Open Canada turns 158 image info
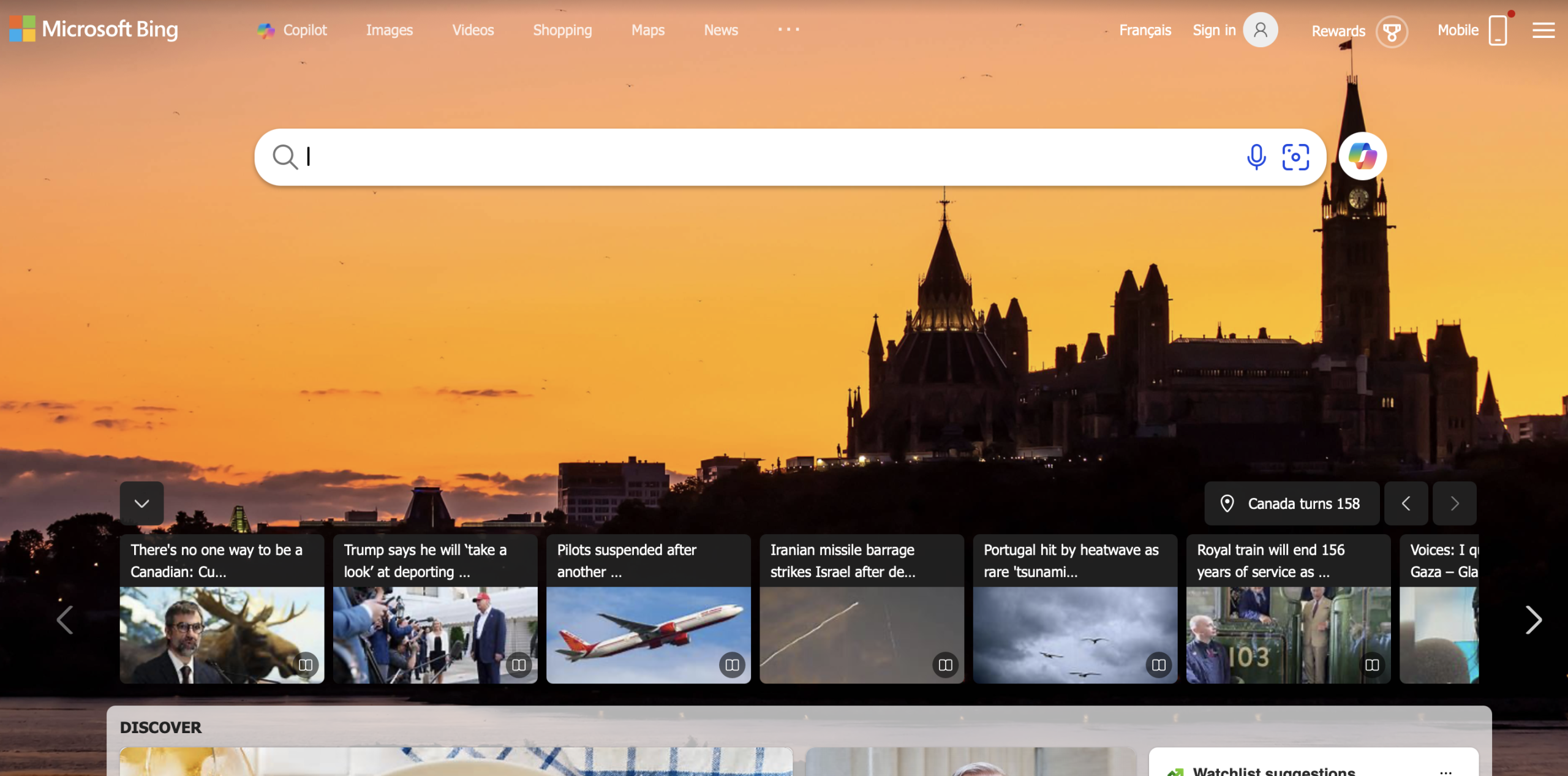This screenshot has height=776, width=1568. click(x=1291, y=503)
